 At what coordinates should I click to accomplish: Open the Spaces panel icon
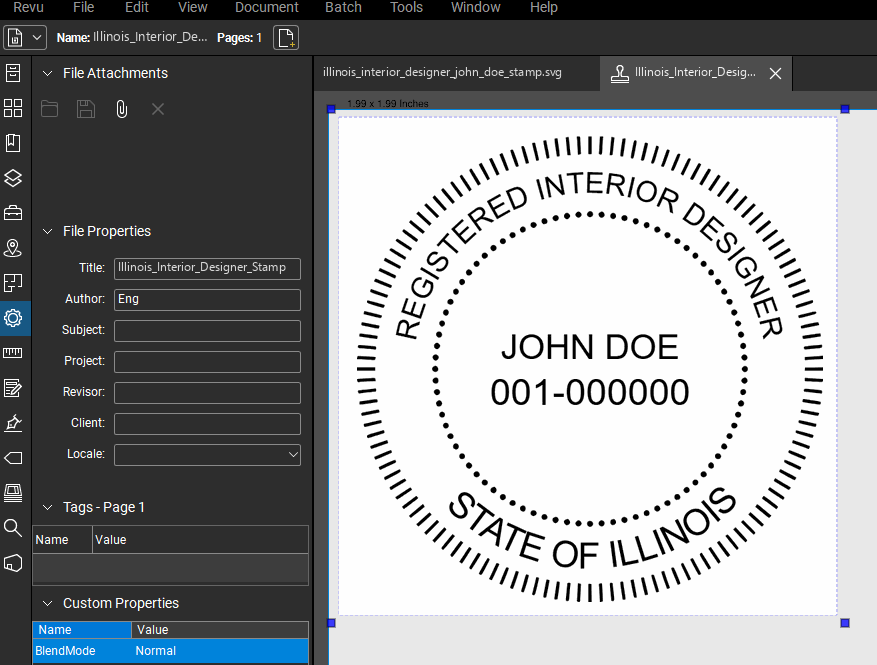click(13, 283)
